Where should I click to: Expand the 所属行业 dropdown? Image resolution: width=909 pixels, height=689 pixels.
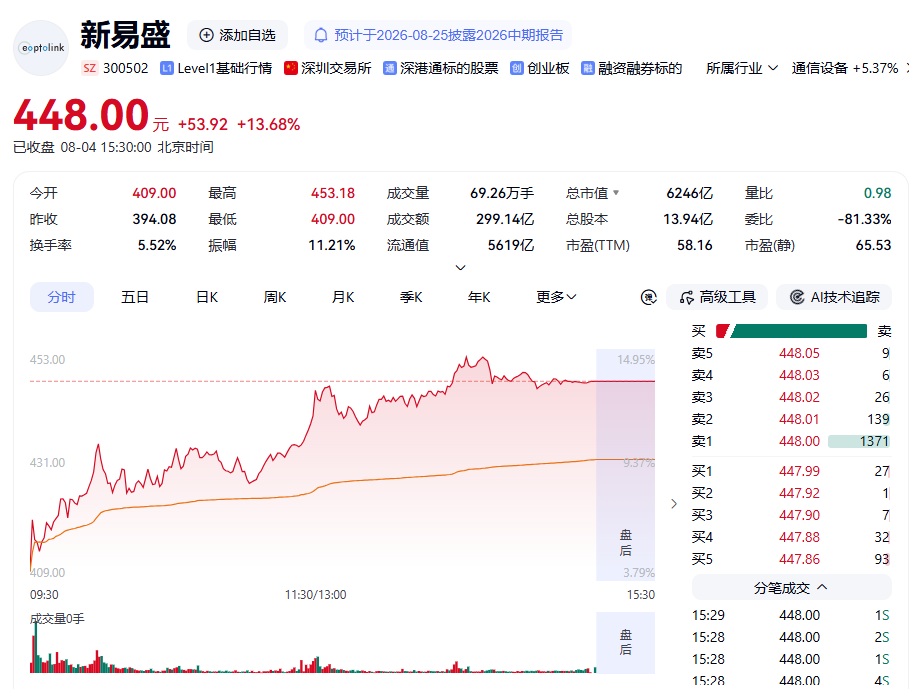(741, 68)
